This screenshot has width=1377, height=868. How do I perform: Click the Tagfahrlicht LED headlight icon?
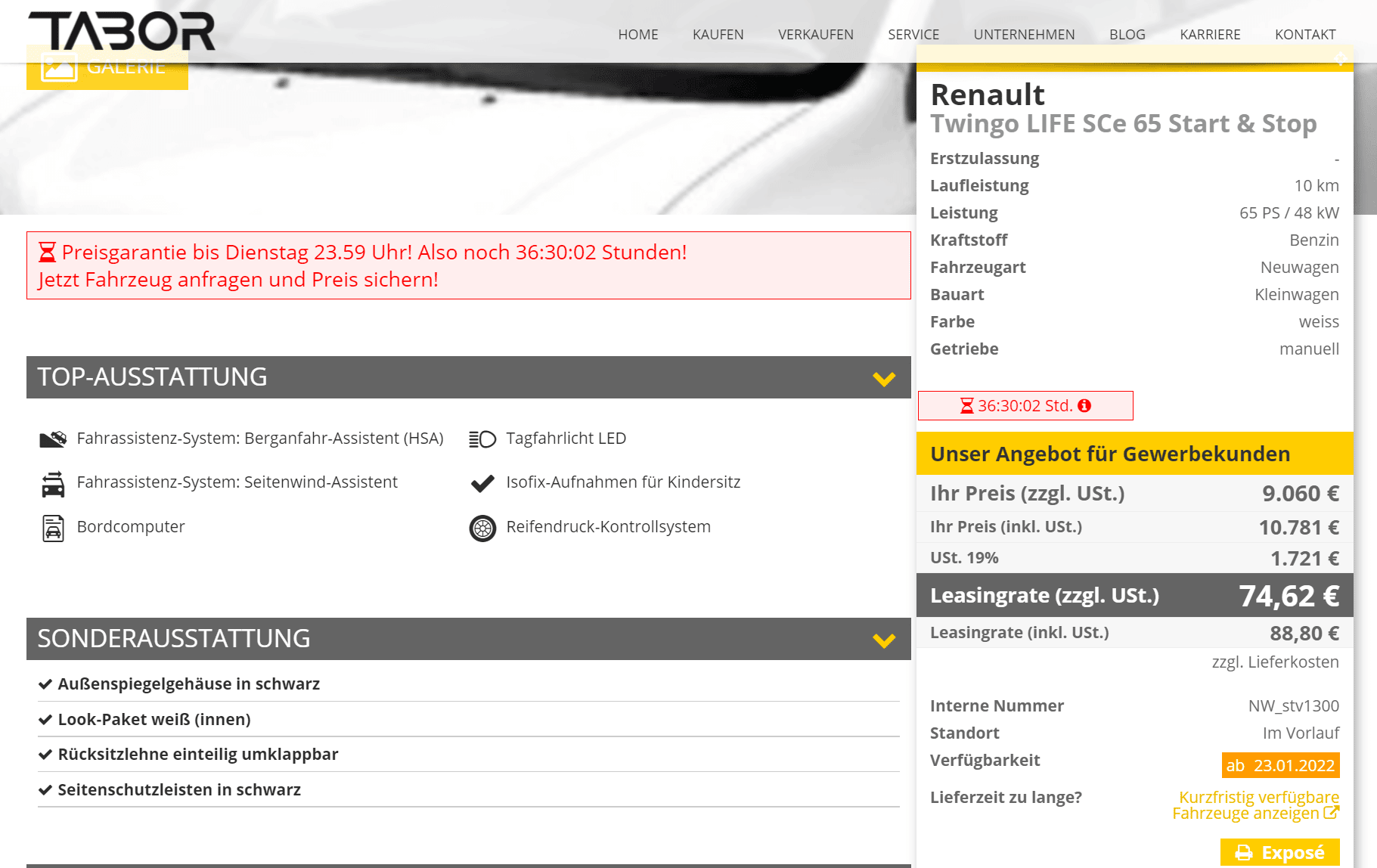[482, 439]
